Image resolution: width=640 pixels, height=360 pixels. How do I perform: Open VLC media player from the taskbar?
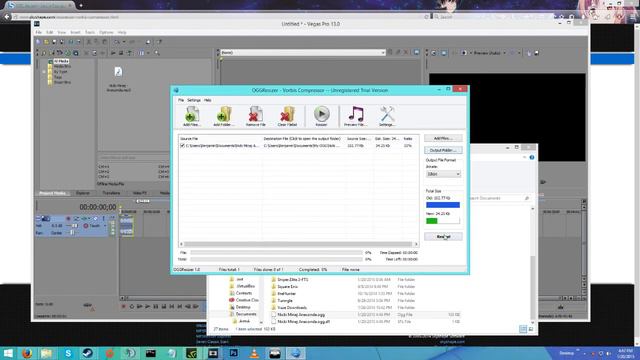point(254,353)
